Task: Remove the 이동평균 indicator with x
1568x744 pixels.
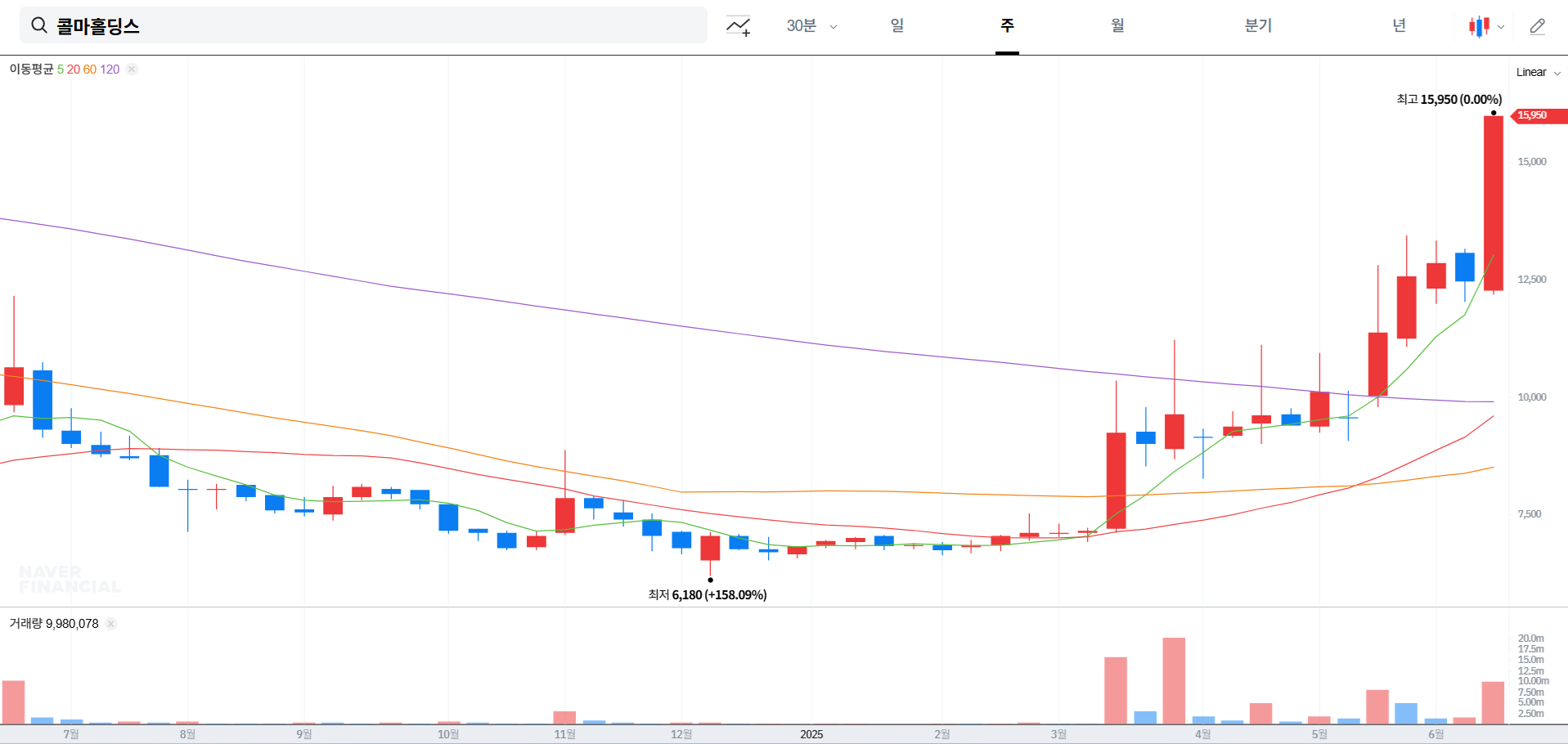Action: click(x=132, y=69)
